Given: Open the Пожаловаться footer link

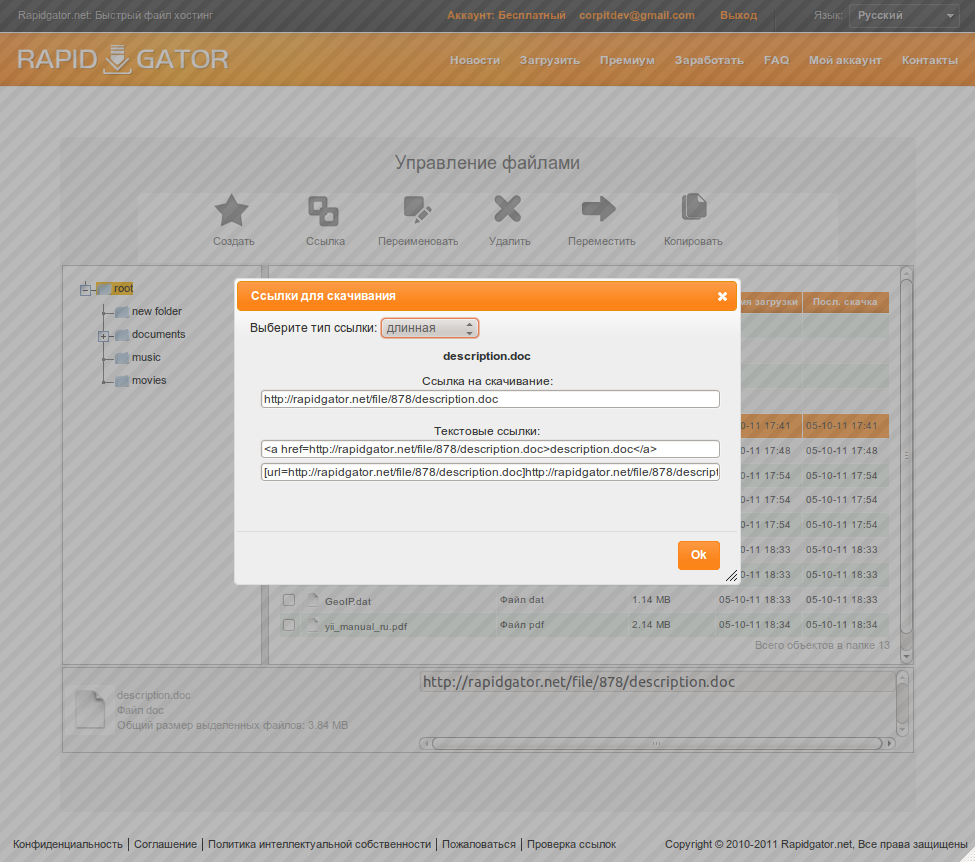Looking at the screenshot, I should [479, 844].
